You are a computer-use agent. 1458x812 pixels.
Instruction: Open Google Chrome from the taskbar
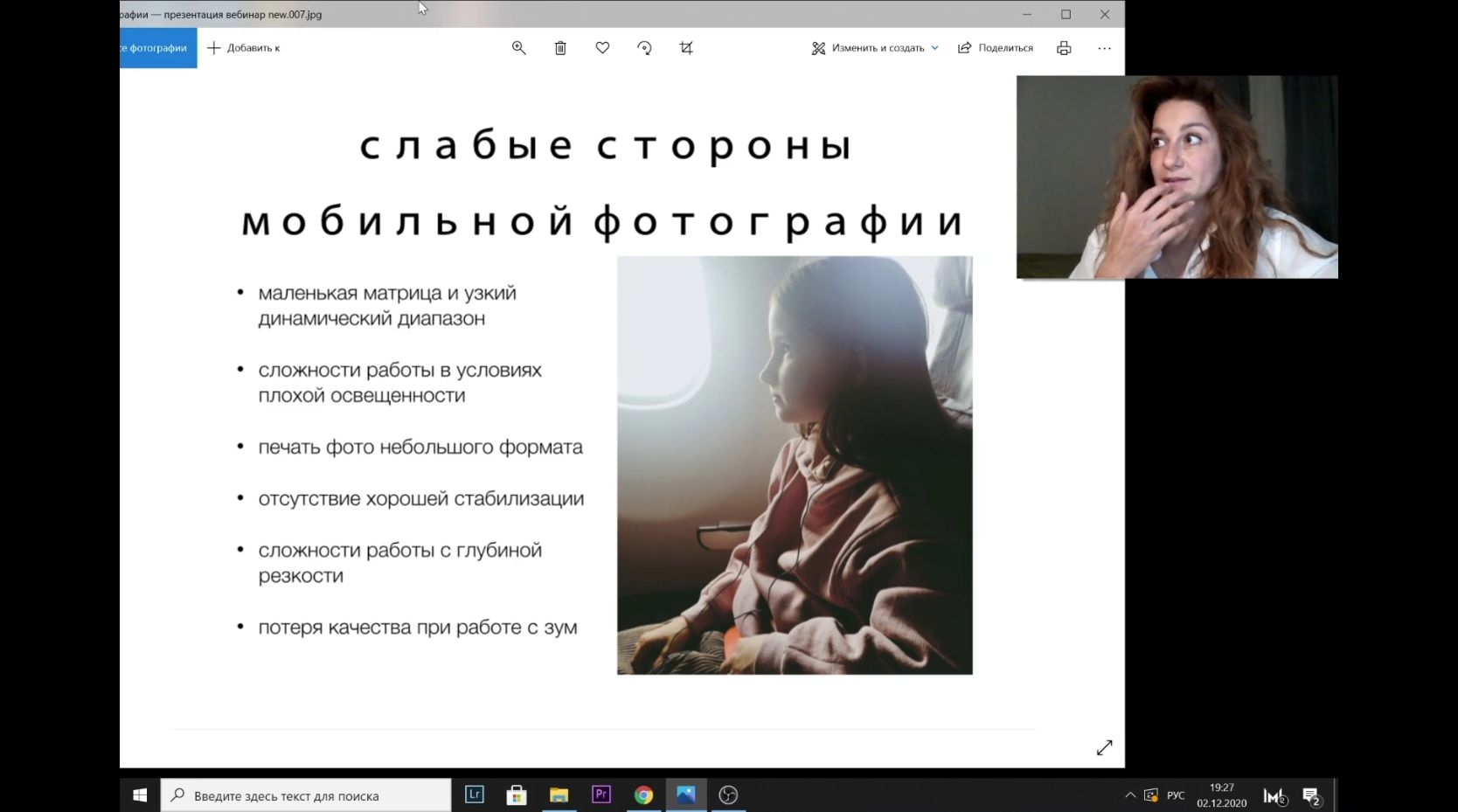click(x=643, y=795)
